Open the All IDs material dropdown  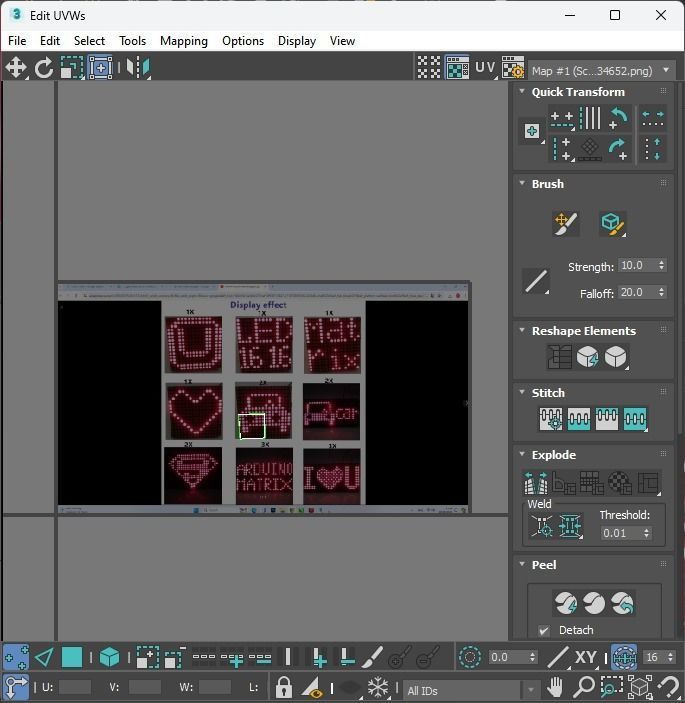[470, 690]
